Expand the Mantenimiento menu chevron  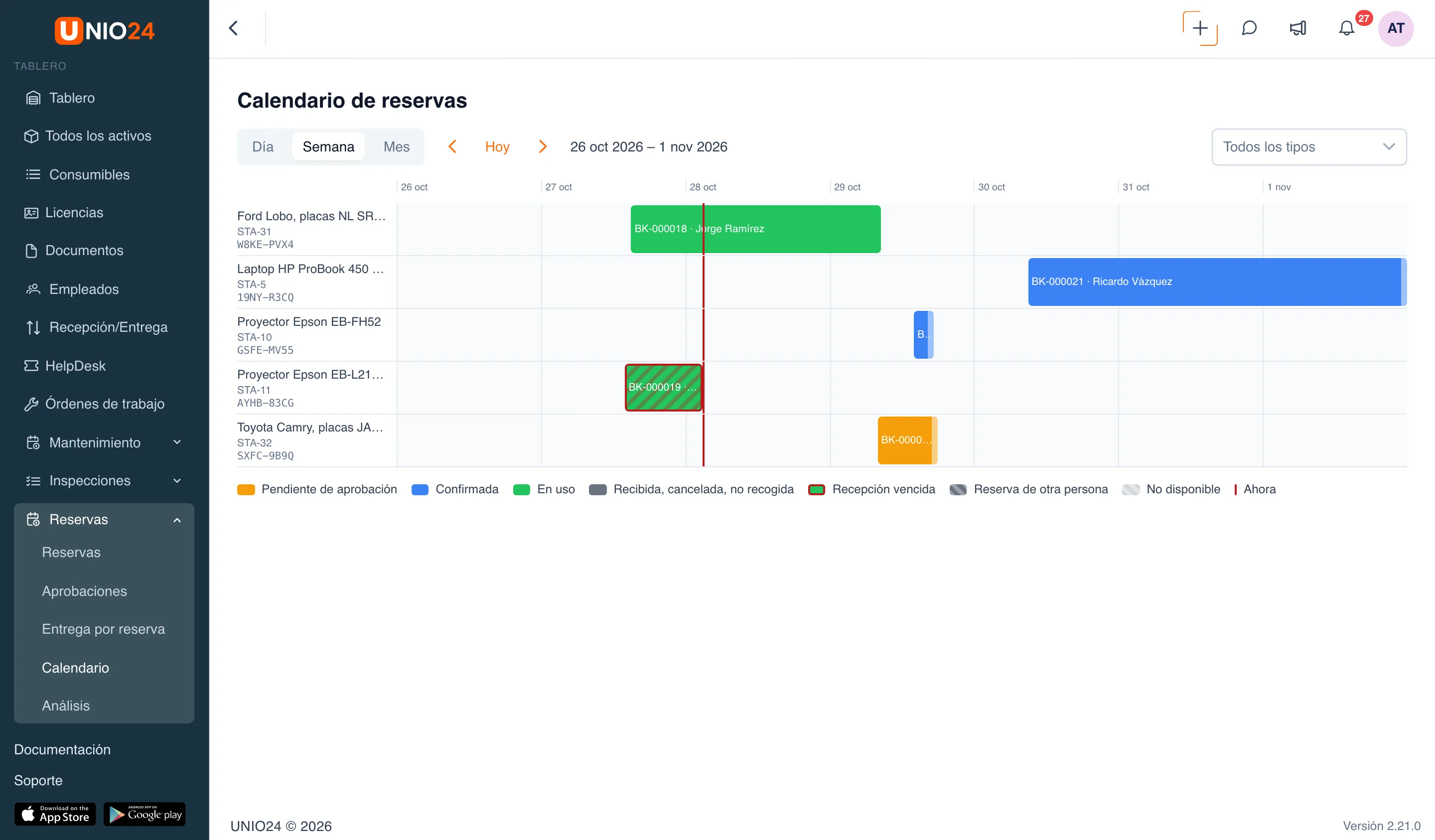coord(177,442)
